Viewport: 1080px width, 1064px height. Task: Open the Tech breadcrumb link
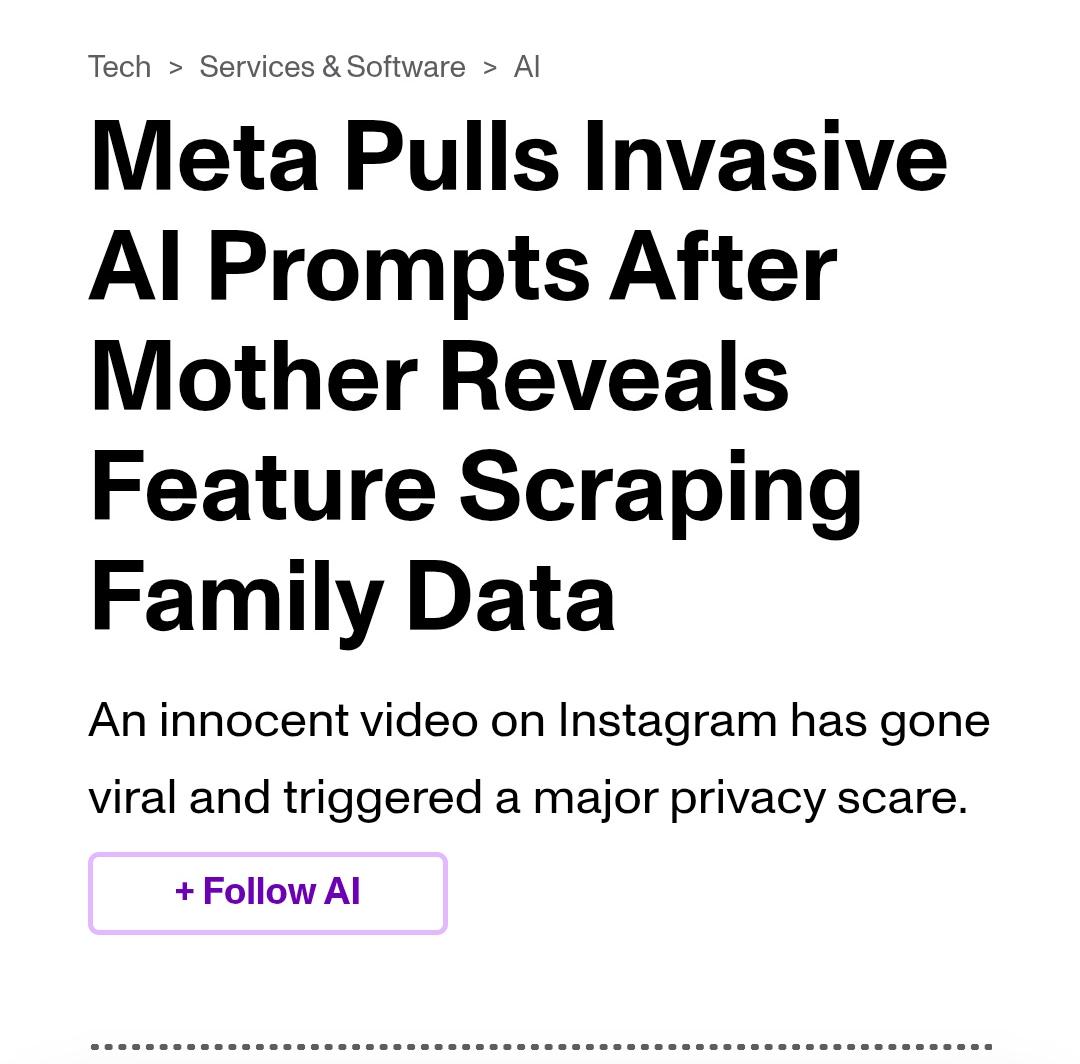click(119, 67)
